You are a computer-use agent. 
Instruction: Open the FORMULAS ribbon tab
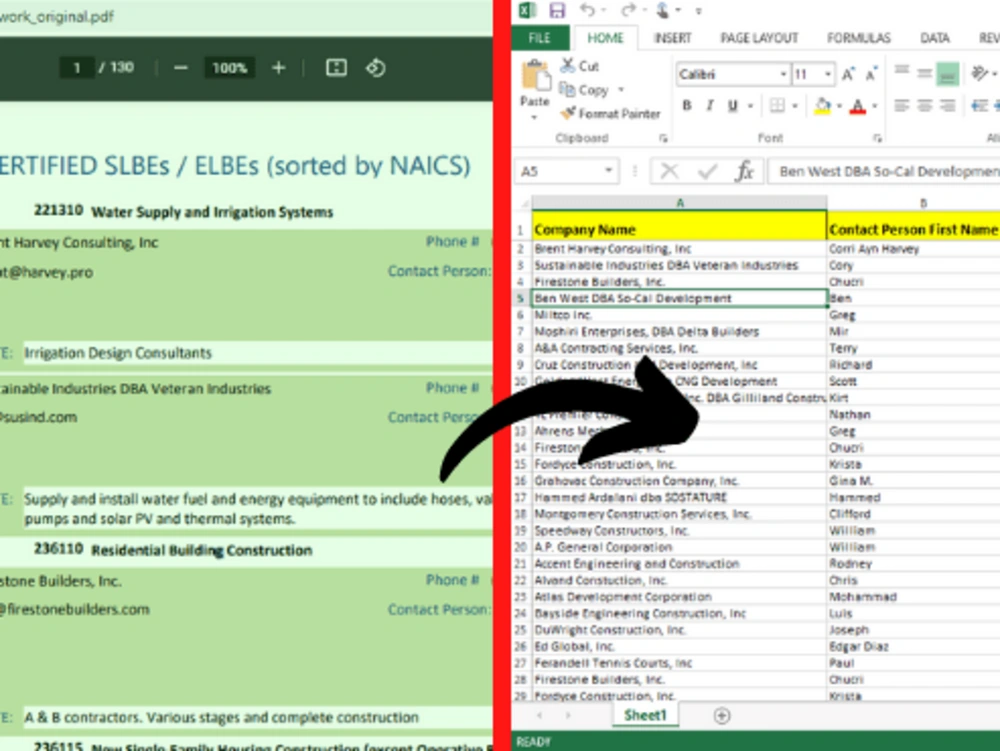858,38
